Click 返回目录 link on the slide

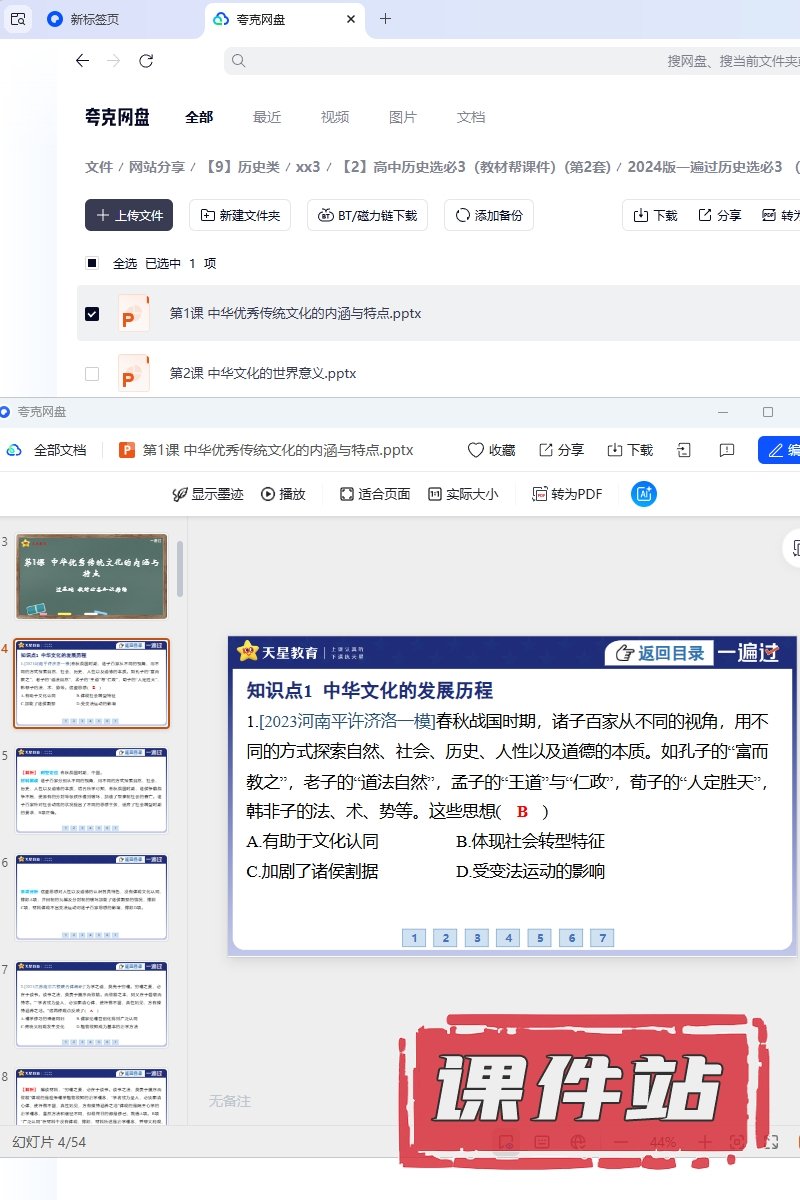660,653
